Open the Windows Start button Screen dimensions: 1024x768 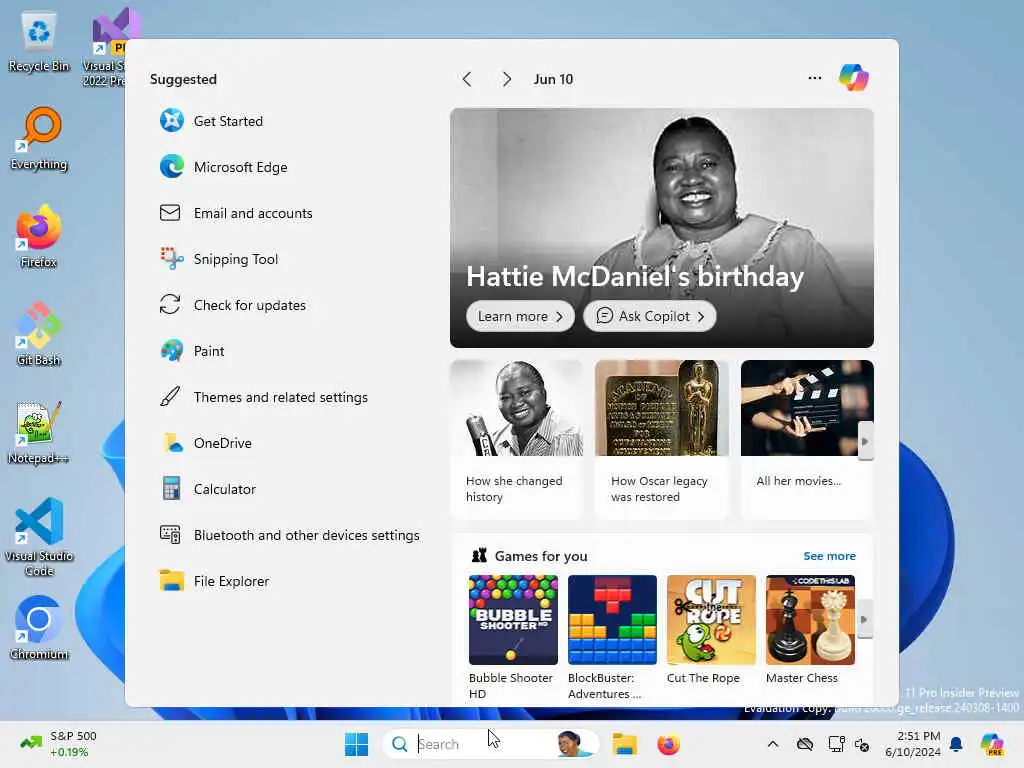[357, 744]
